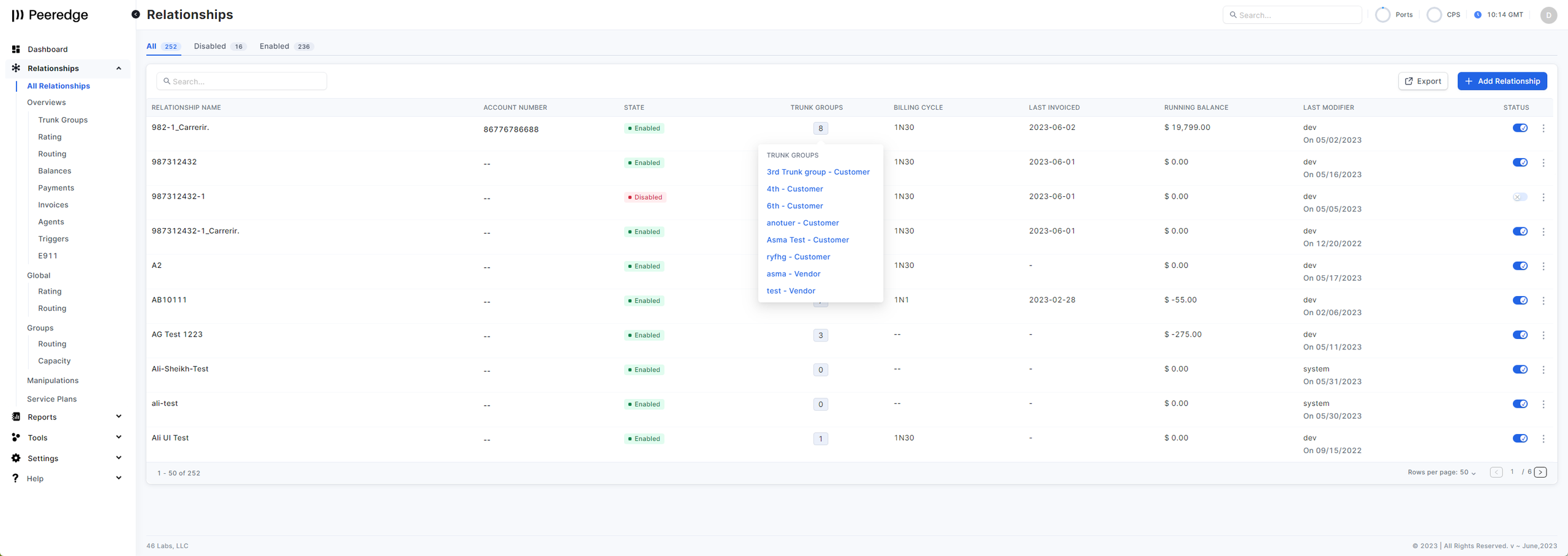Click the top global search field
Image resolution: width=1568 pixels, height=556 pixels.
[x=1292, y=15]
